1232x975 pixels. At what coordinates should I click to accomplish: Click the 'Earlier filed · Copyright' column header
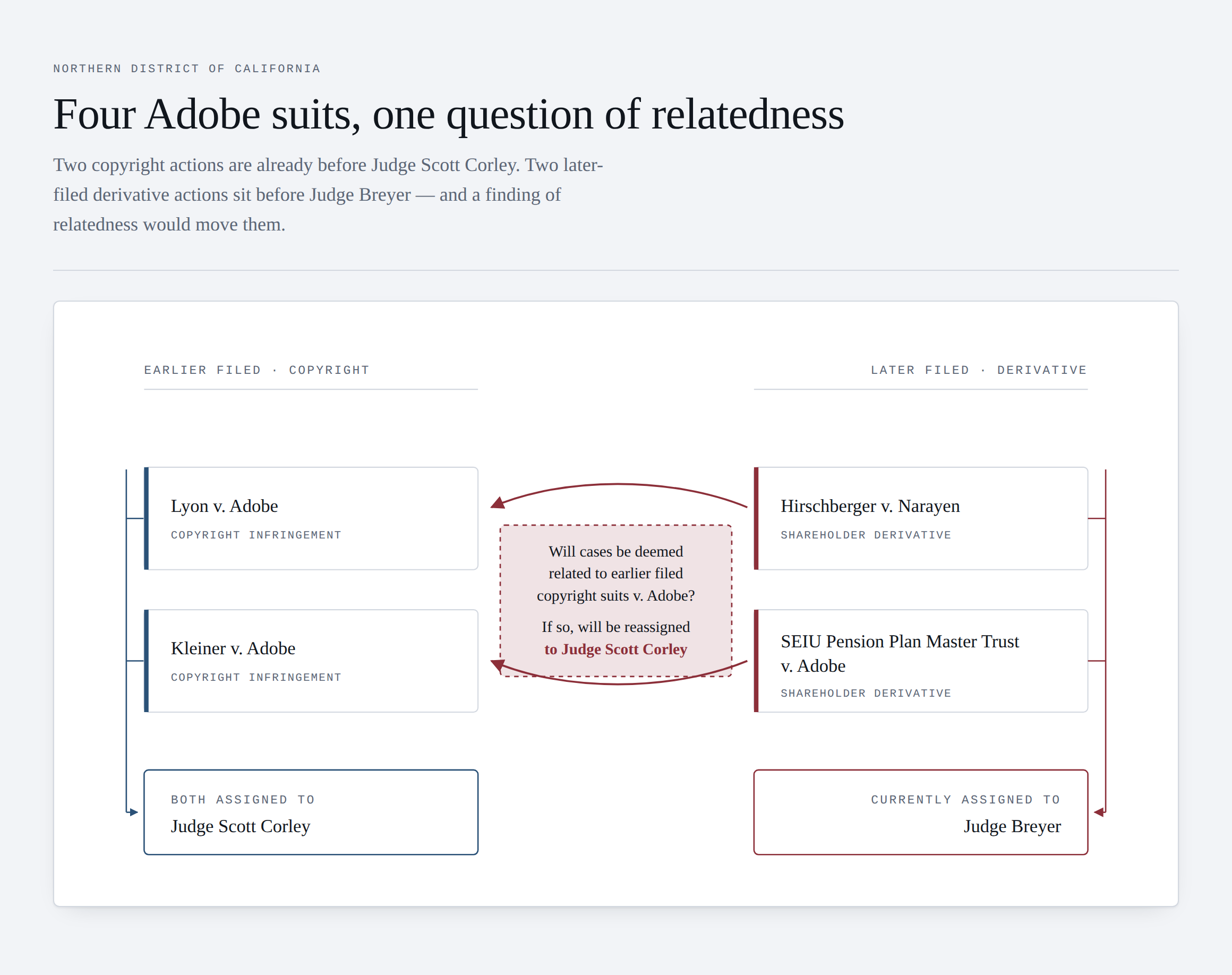pos(256,370)
